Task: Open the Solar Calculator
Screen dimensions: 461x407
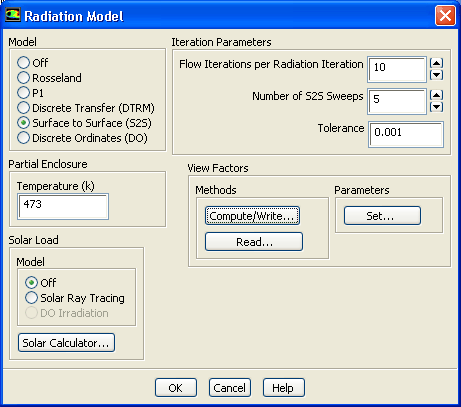Action: pyautogui.click(x=66, y=343)
